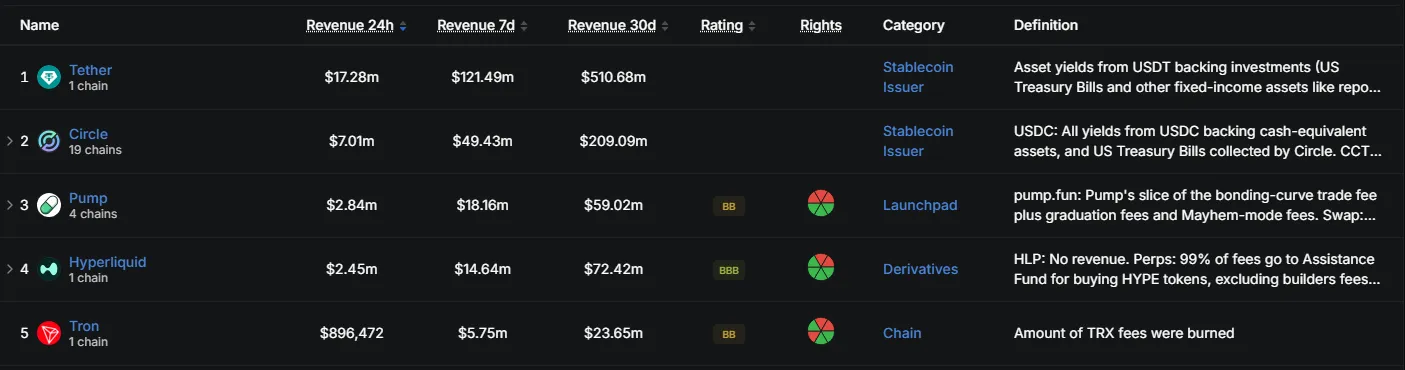Click the BBB rating badge for Hyperliquid
This screenshot has width=1405, height=370.
[x=729, y=270]
